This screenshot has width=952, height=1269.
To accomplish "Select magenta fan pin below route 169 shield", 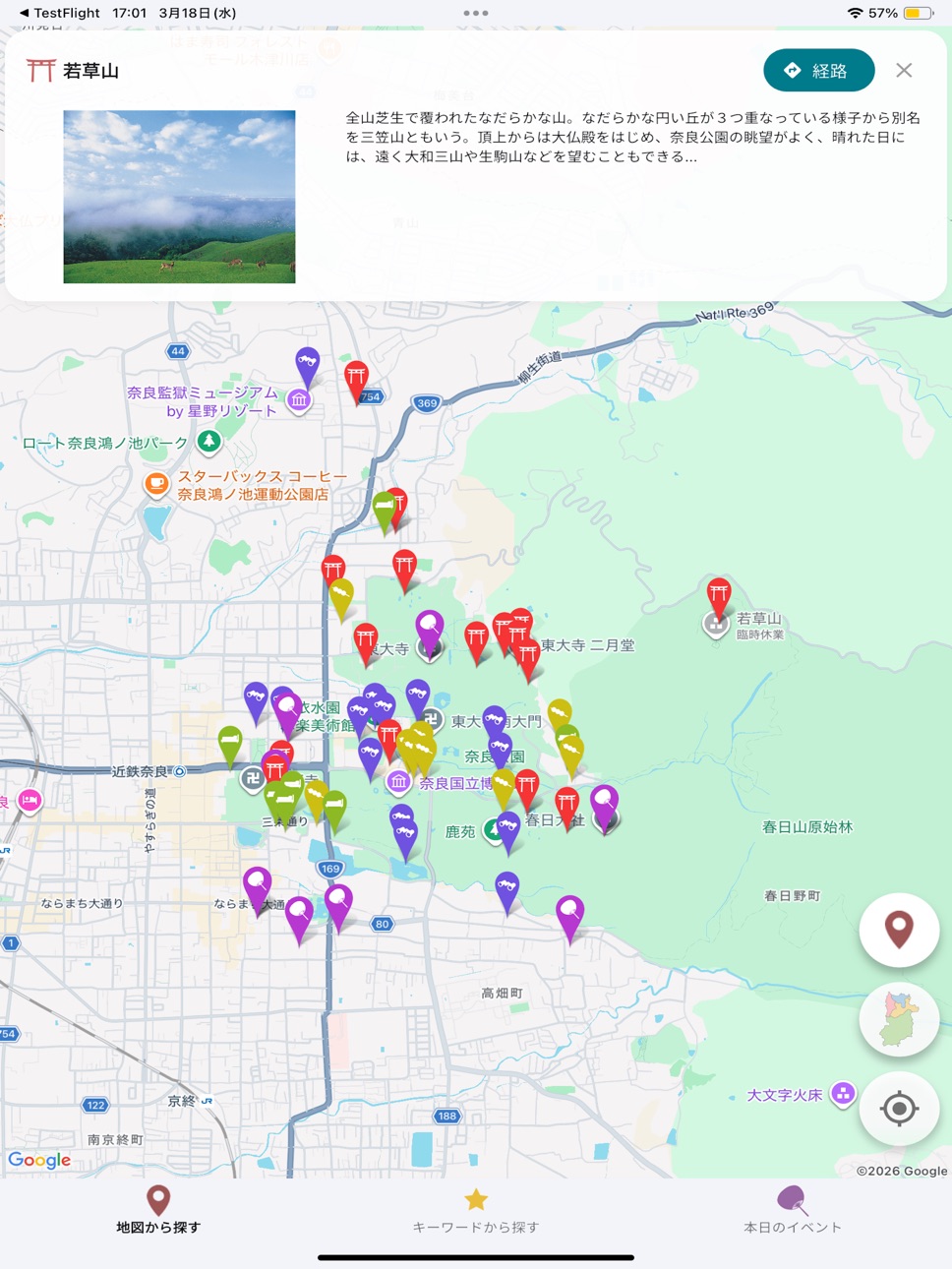I will pos(338,906).
